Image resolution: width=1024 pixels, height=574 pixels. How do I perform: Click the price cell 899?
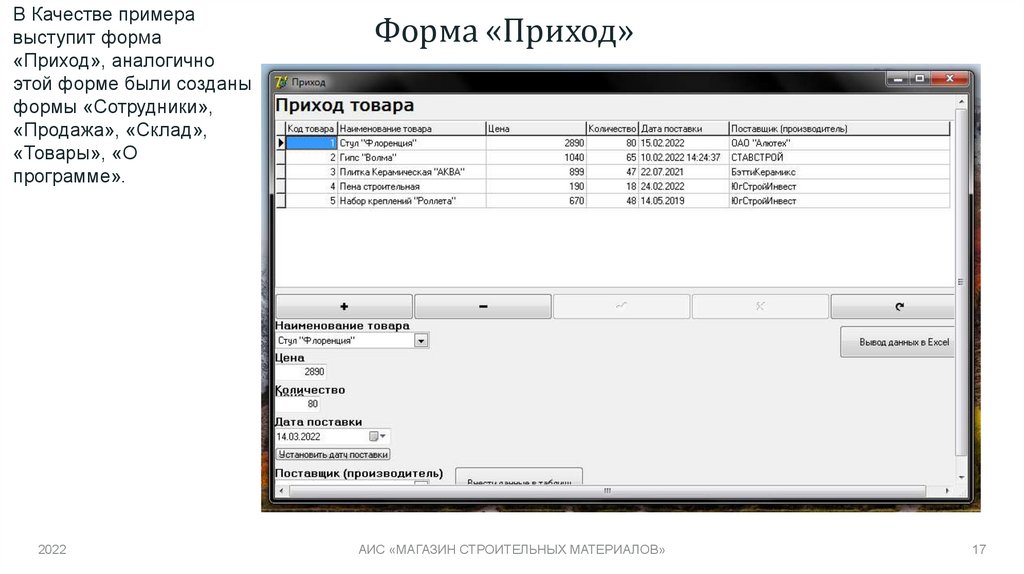536,172
